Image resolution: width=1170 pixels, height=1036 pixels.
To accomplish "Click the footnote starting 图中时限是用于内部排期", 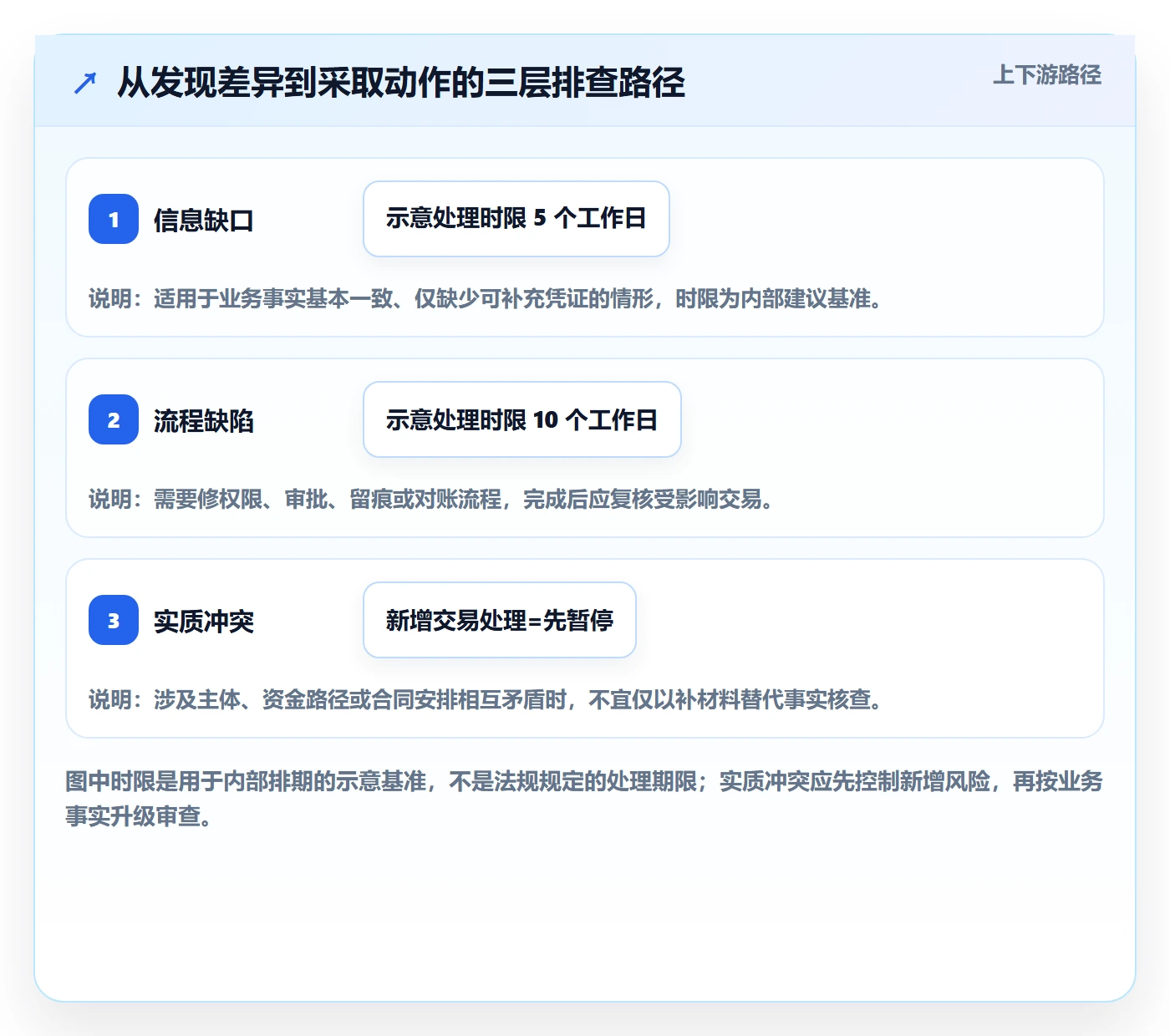I will [584, 799].
